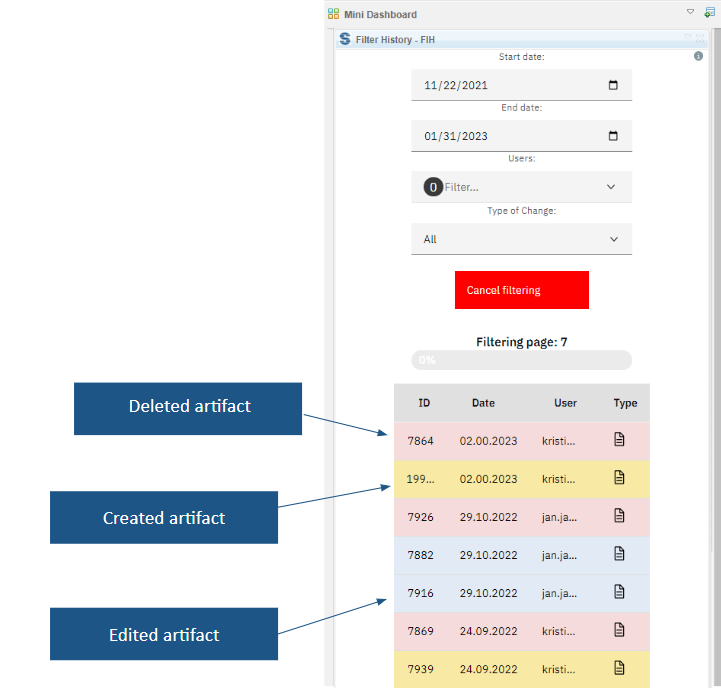
Task: Click the Start date field showing 11/22/2021
Action: pos(521,85)
